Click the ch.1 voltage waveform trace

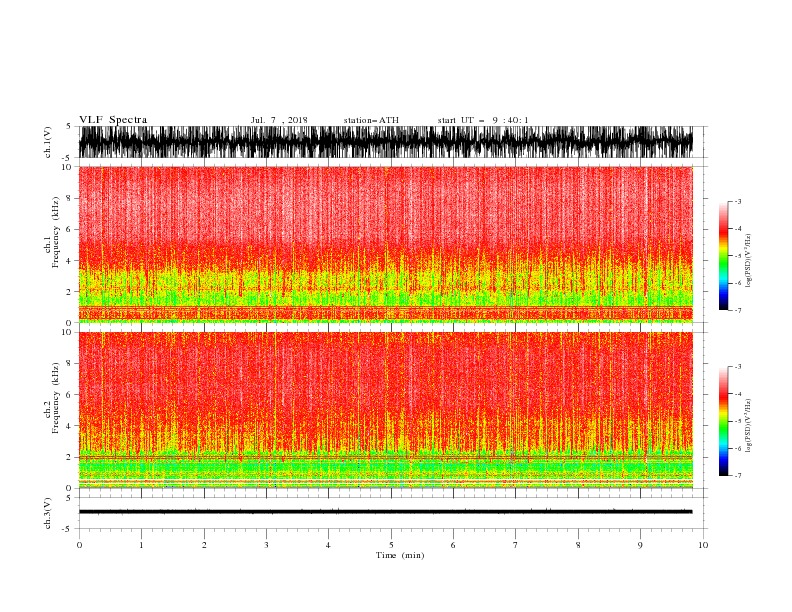(x=385, y=142)
